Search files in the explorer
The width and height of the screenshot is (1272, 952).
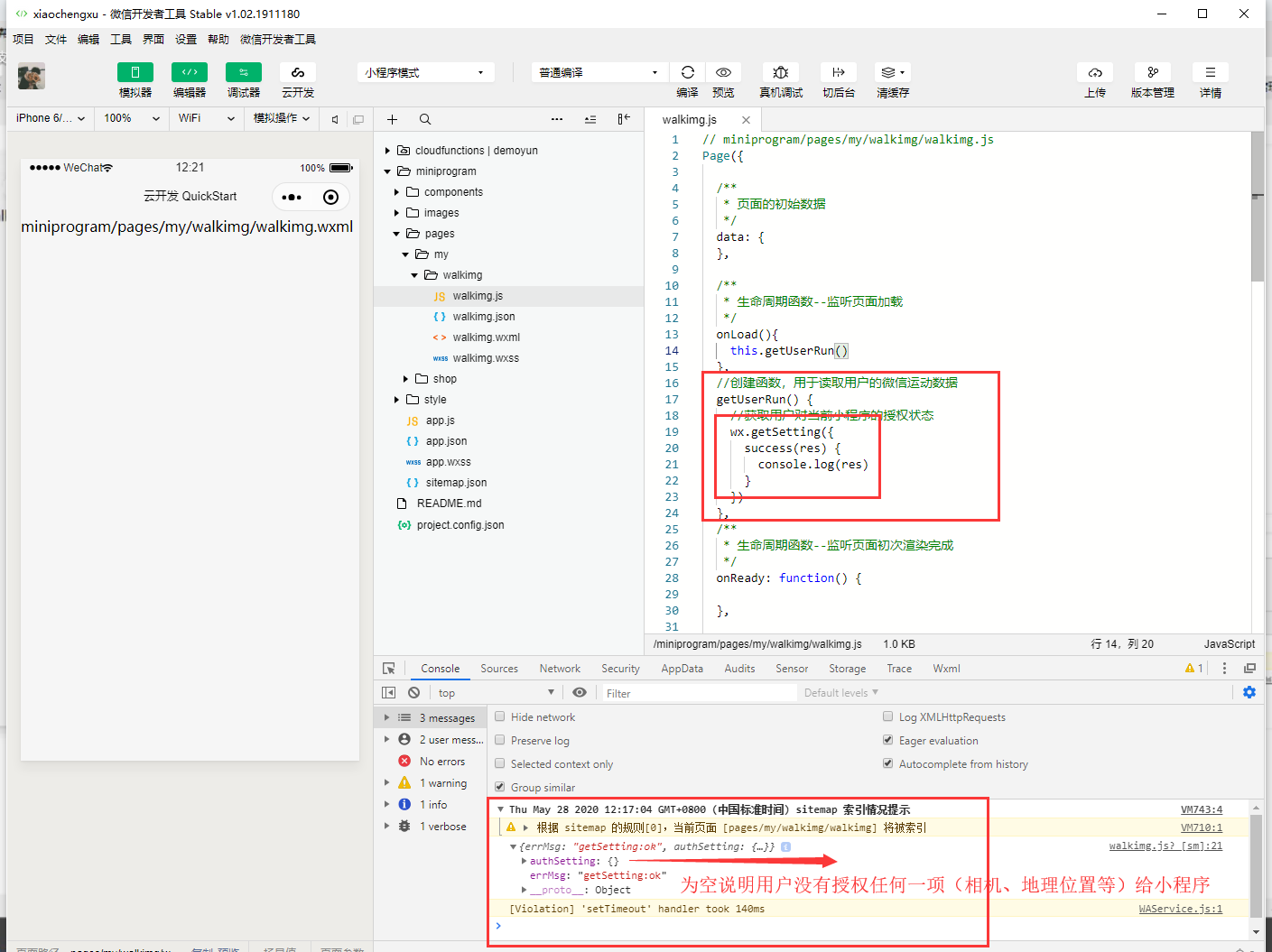(425, 119)
